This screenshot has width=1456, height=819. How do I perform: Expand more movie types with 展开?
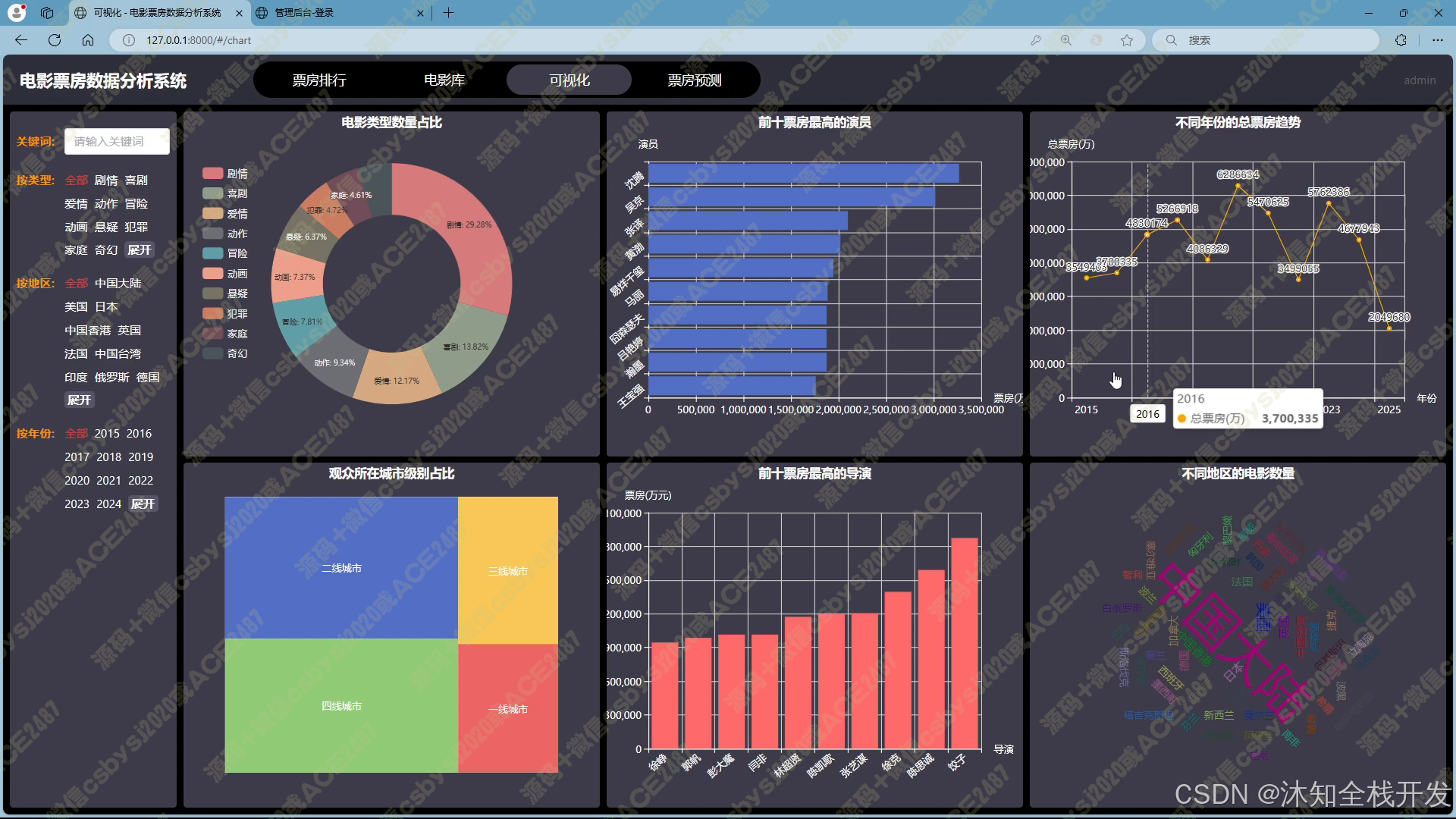pyautogui.click(x=140, y=250)
